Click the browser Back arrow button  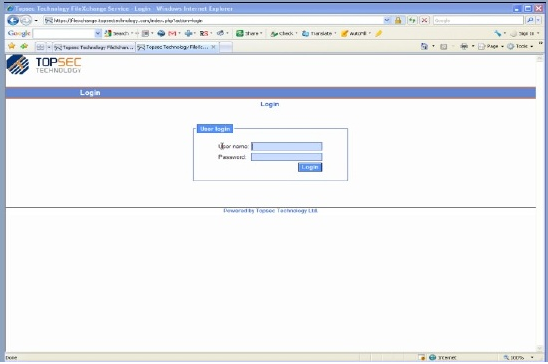point(13,21)
